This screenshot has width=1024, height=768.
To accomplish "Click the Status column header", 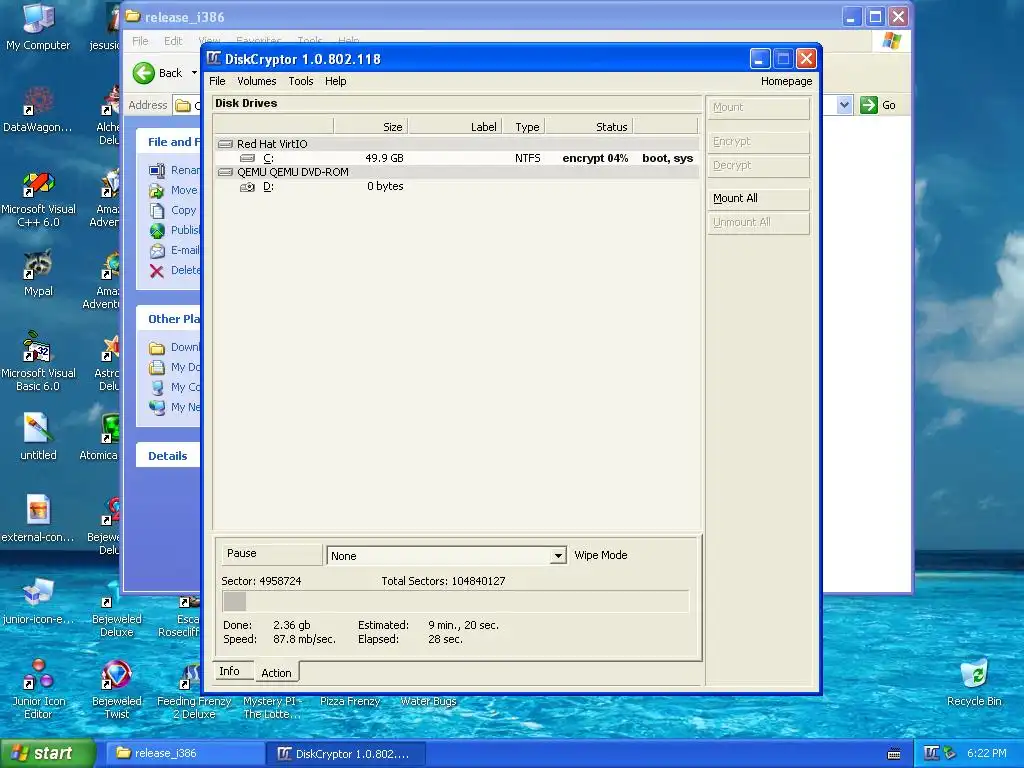I will click(x=590, y=127).
